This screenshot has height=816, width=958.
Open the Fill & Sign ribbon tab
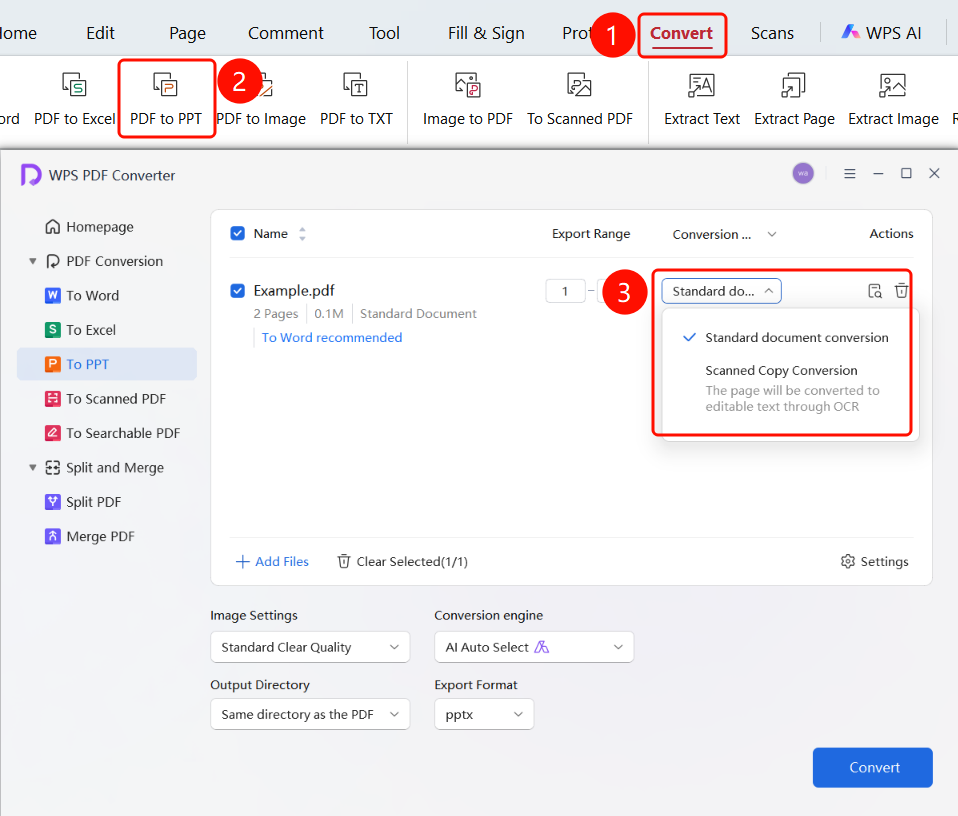pyautogui.click(x=486, y=34)
